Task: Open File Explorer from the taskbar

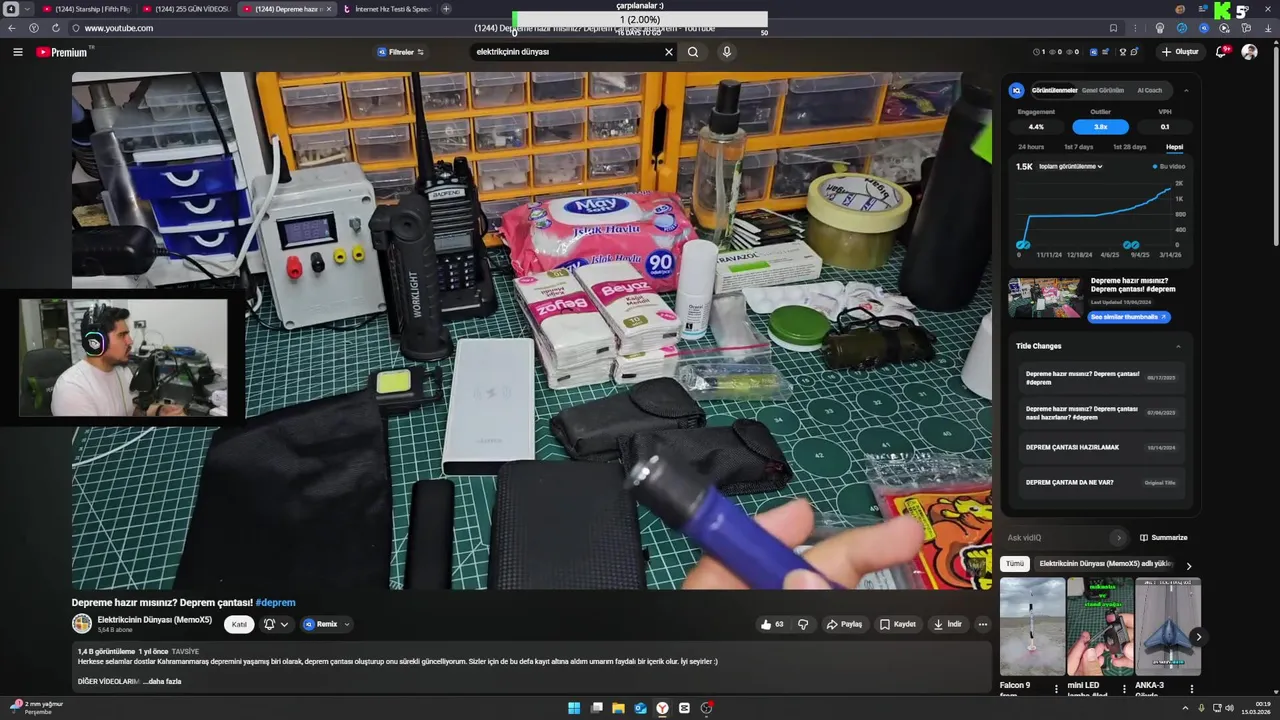Action: click(618, 708)
